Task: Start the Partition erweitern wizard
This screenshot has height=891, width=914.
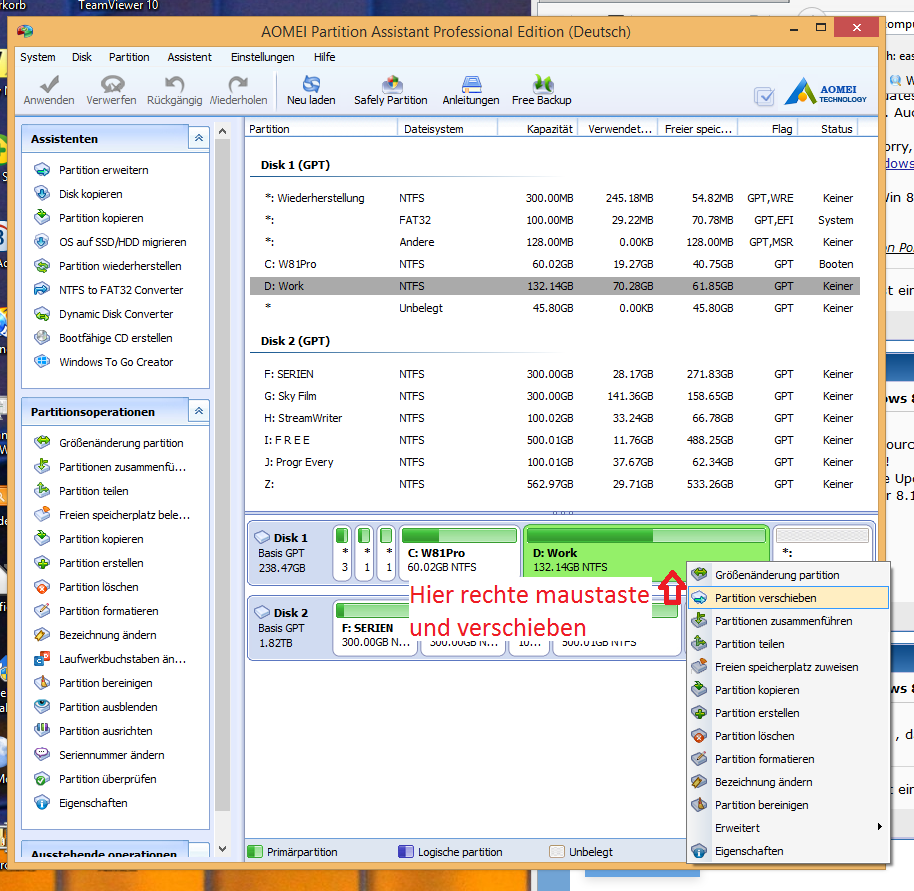Action: (104, 170)
